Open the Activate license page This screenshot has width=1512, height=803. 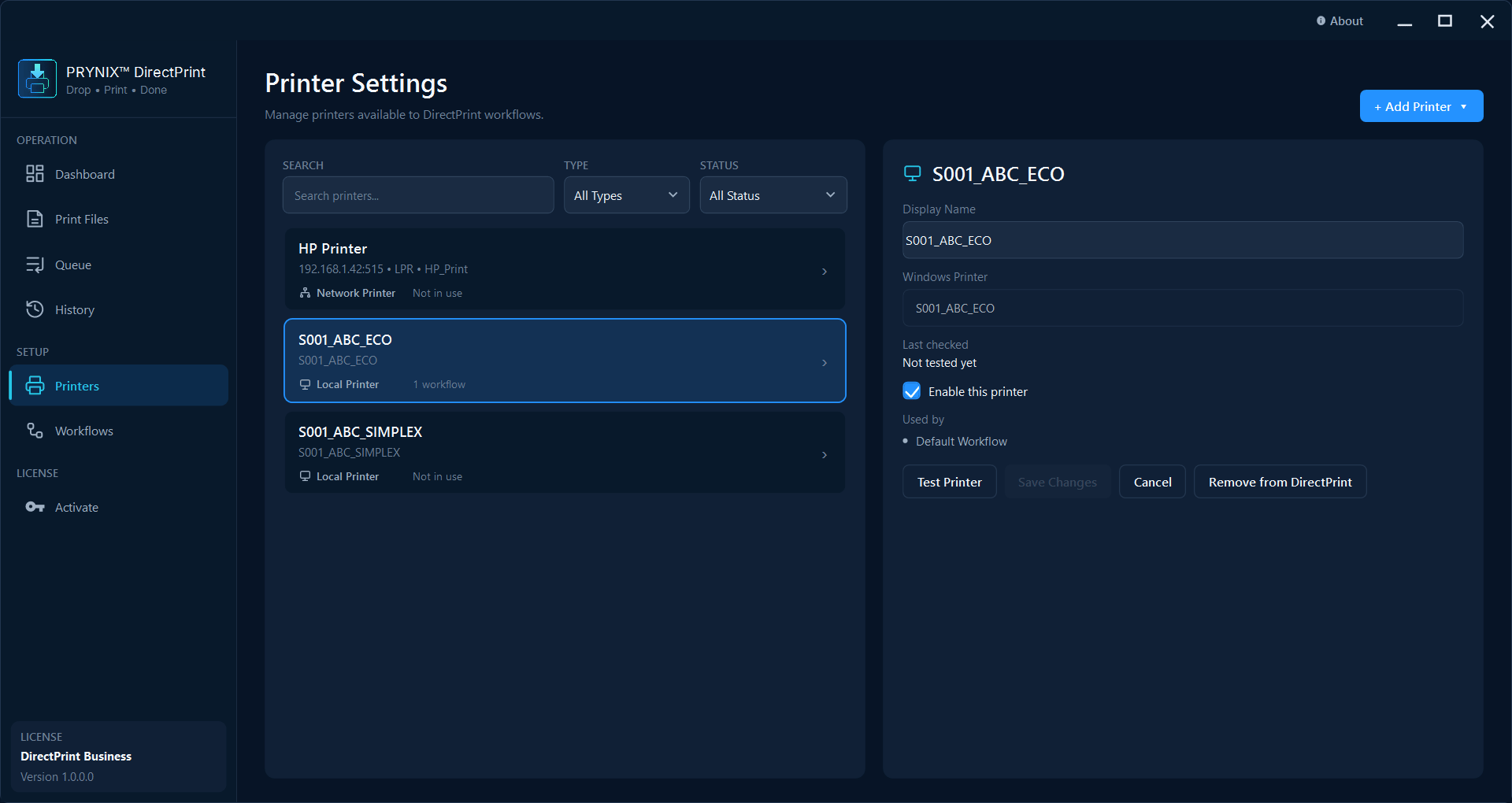[119, 507]
